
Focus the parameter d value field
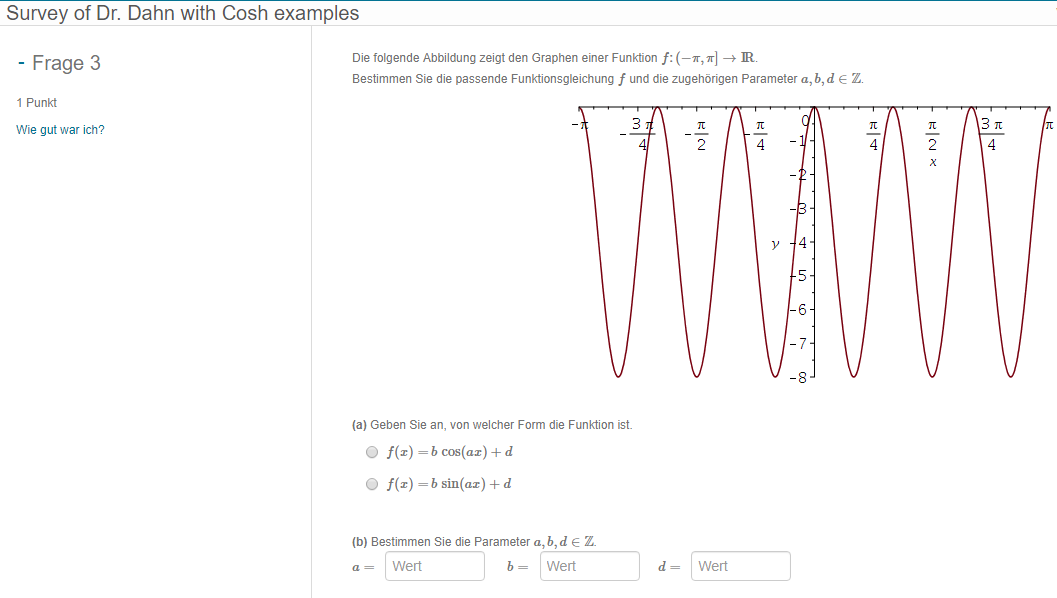click(x=740, y=566)
